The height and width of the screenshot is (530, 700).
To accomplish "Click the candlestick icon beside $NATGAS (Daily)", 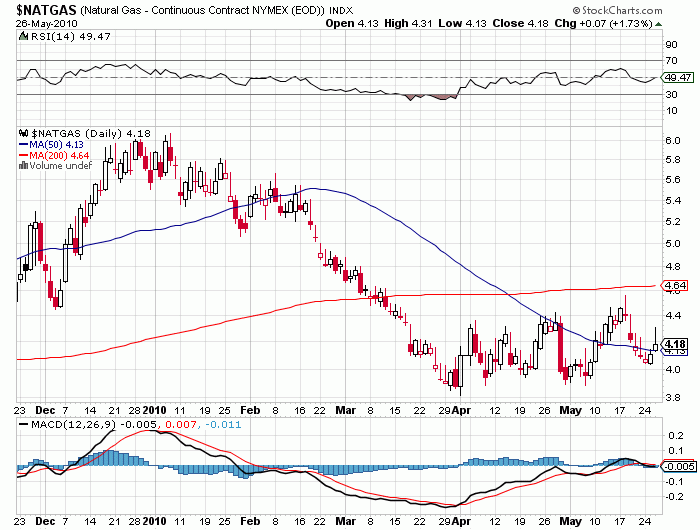I will point(23,133).
